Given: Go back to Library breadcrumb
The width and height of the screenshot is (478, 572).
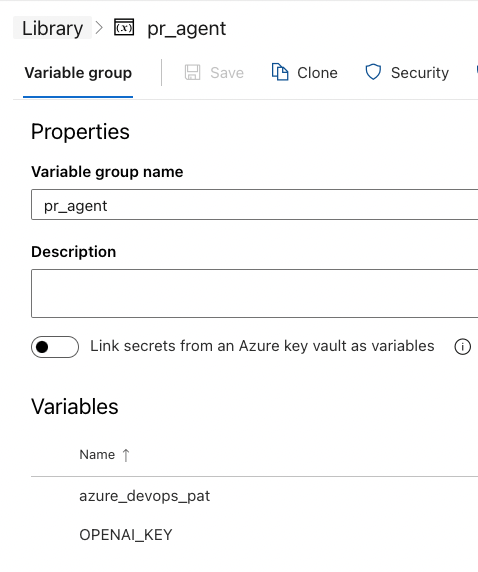Looking at the screenshot, I should click(x=53, y=28).
